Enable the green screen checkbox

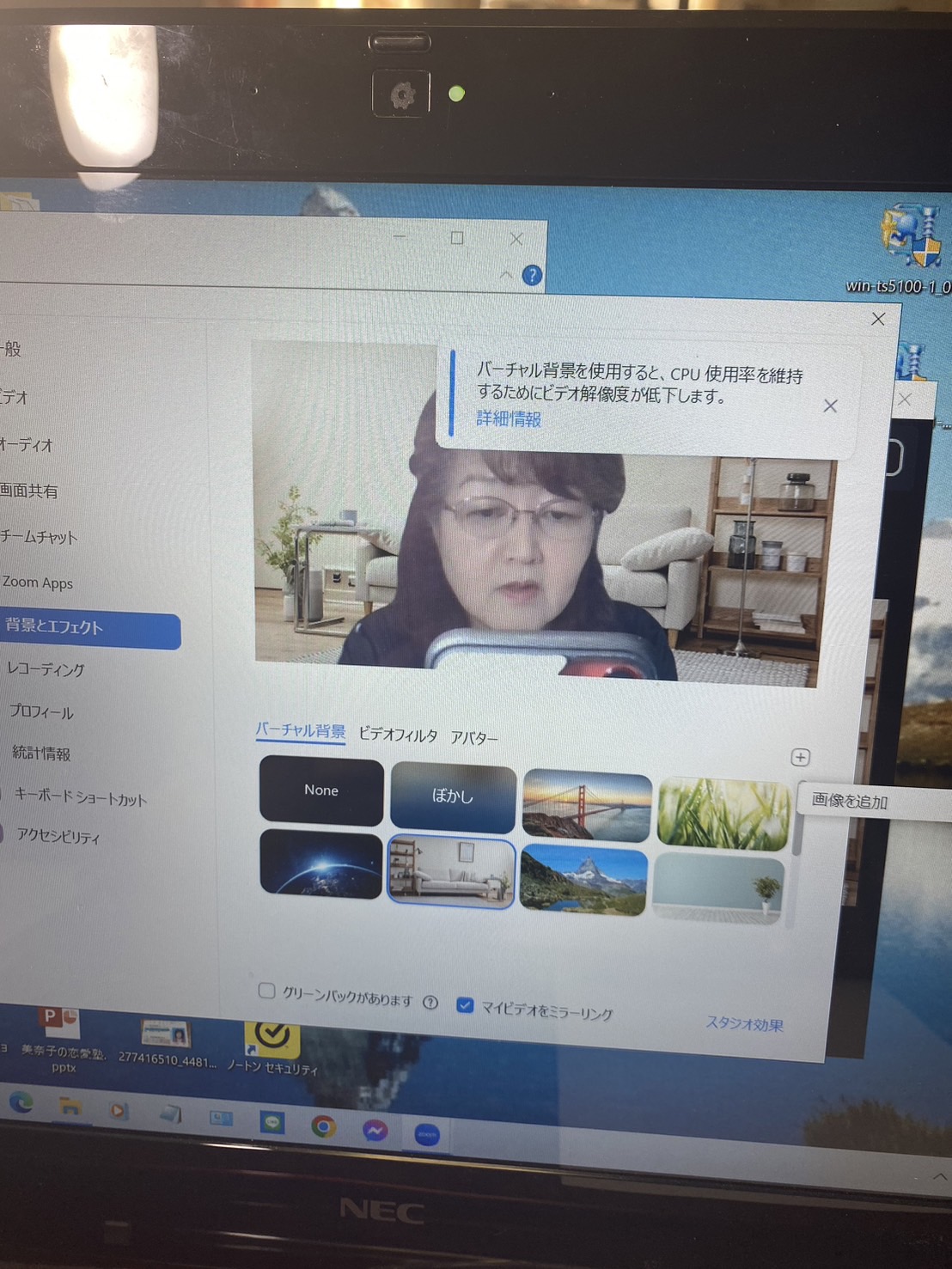pos(267,991)
